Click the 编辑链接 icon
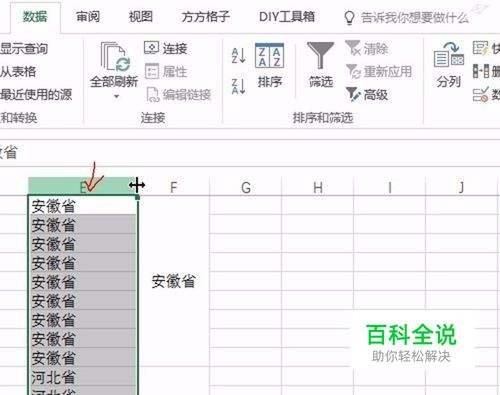500x395 pixels. (153, 95)
